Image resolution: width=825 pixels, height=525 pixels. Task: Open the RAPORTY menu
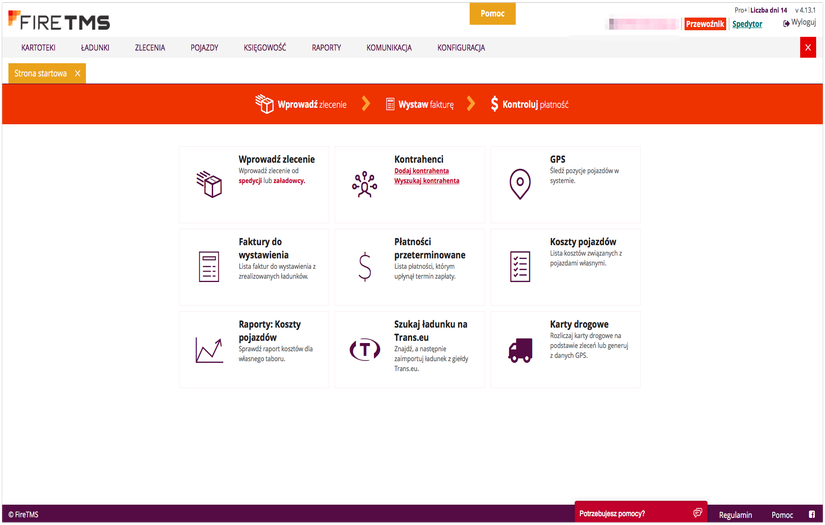326,47
